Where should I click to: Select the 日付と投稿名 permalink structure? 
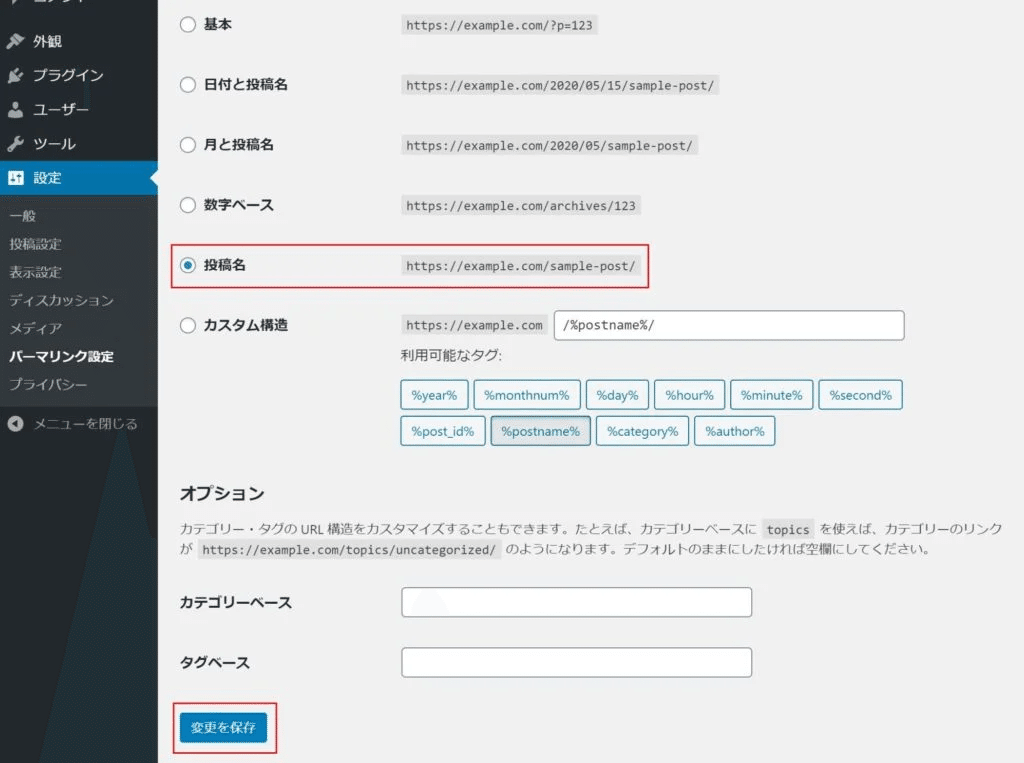[x=187, y=85]
